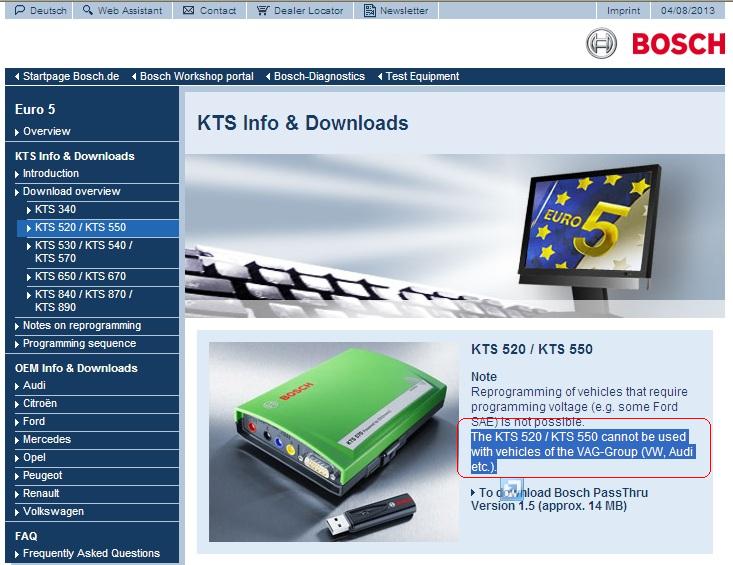
Task: Click the small overlay icon near download link
Action: [511, 488]
